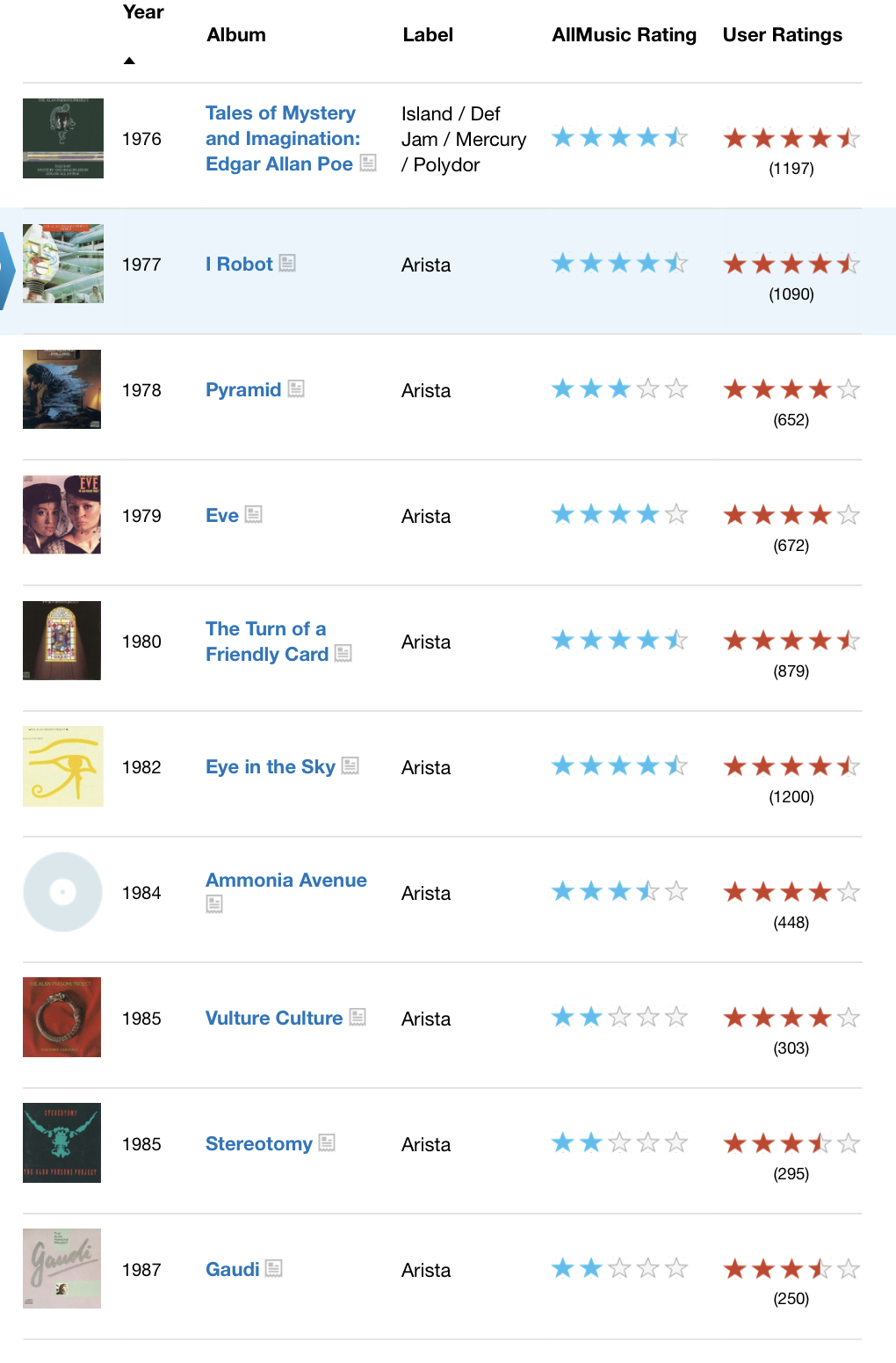Open the Eye in the Sky cover thumbnail
896x1363 pixels.
pyautogui.click(x=62, y=766)
